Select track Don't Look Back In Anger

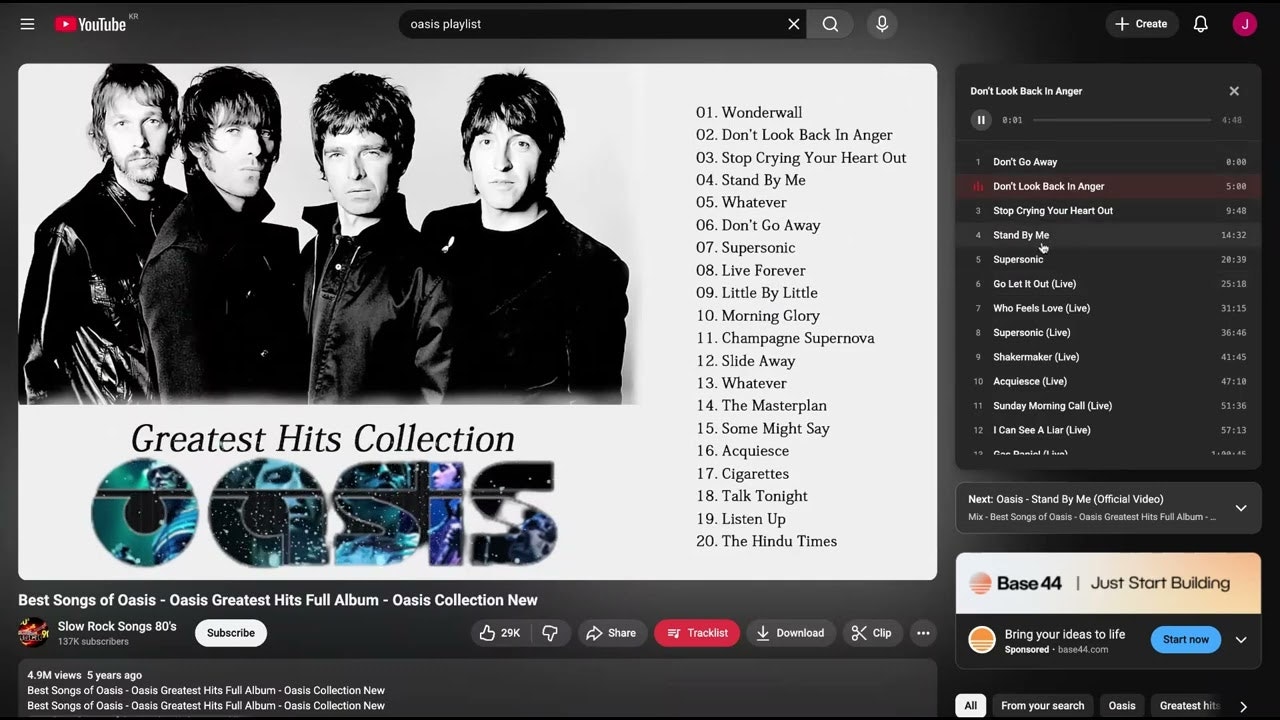tap(1108, 186)
